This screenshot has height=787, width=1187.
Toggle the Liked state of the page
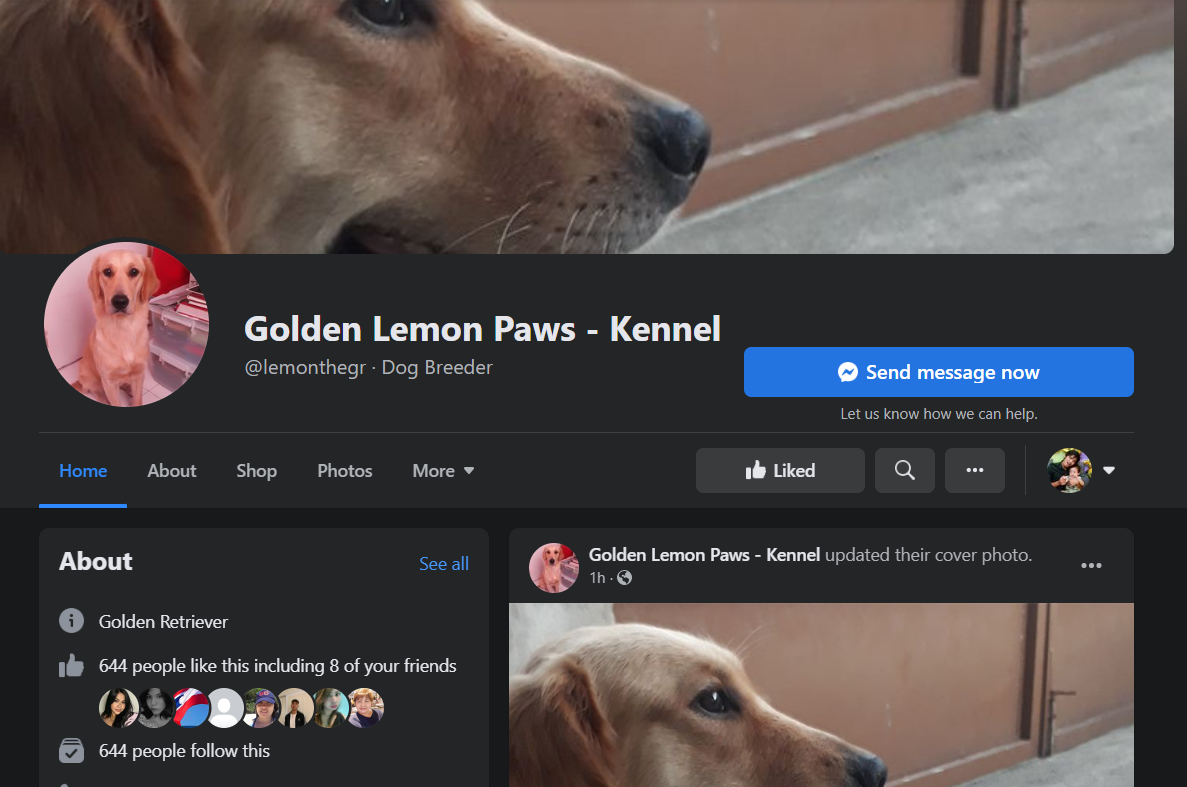[x=780, y=470]
